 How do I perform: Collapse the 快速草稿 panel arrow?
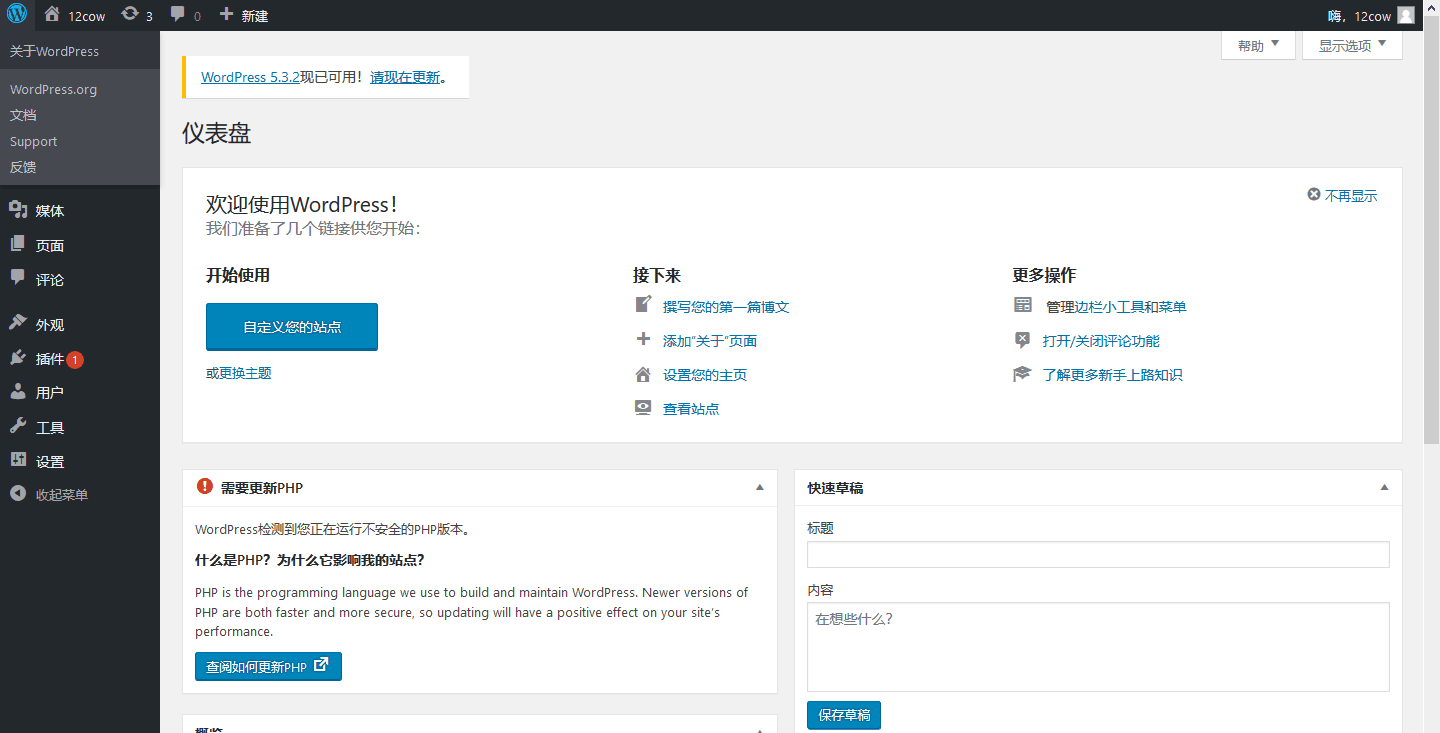[1384, 488]
